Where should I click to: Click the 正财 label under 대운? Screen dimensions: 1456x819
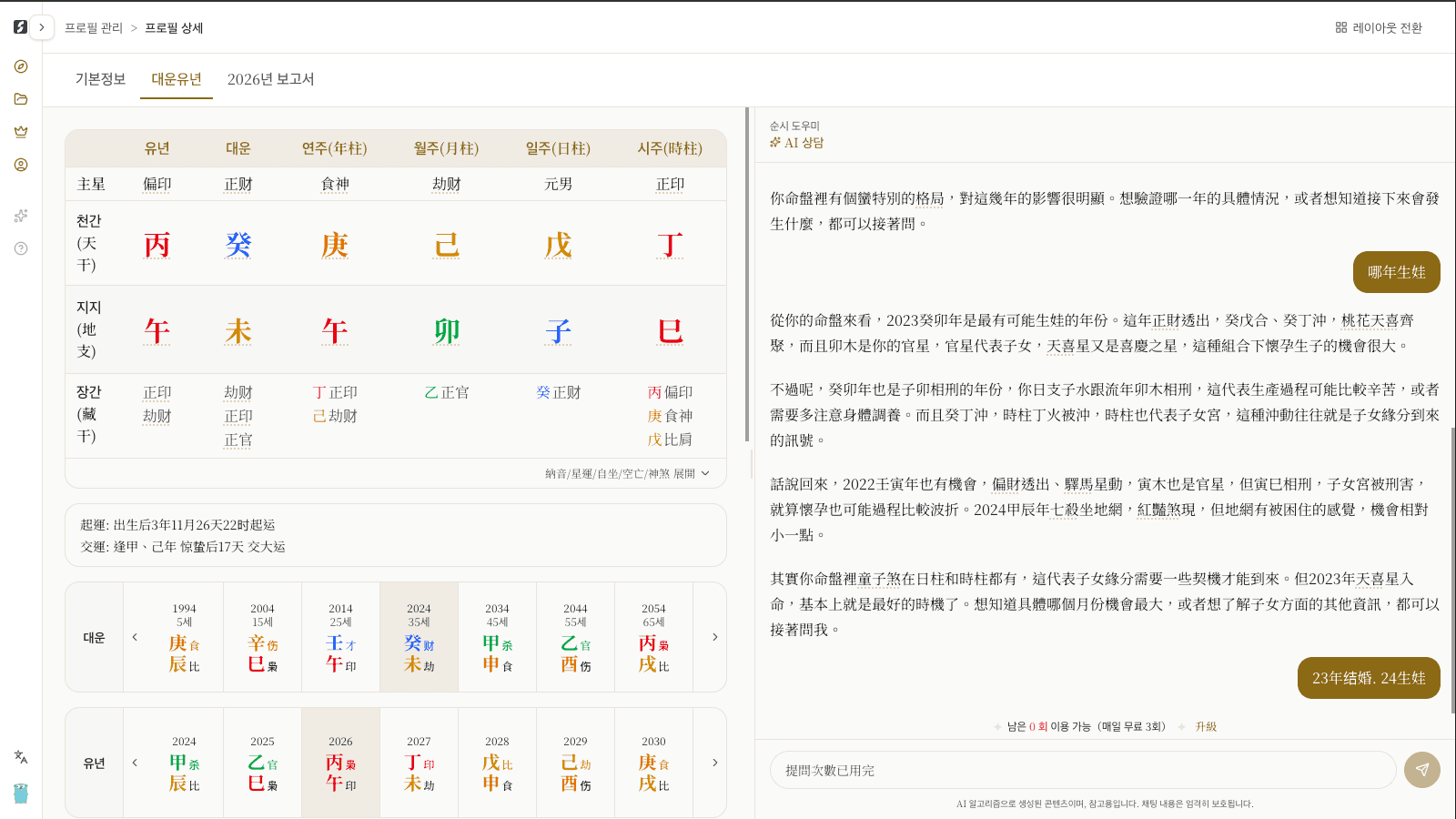(x=238, y=184)
